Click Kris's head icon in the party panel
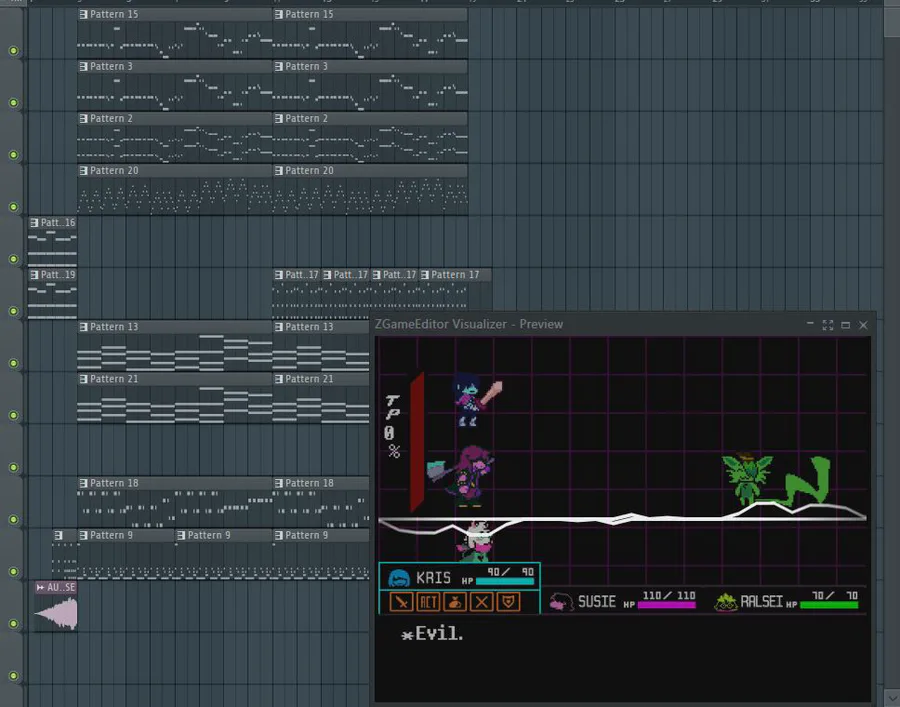Image resolution: width=900 pixels, height=707 pixels. (399, 577)
